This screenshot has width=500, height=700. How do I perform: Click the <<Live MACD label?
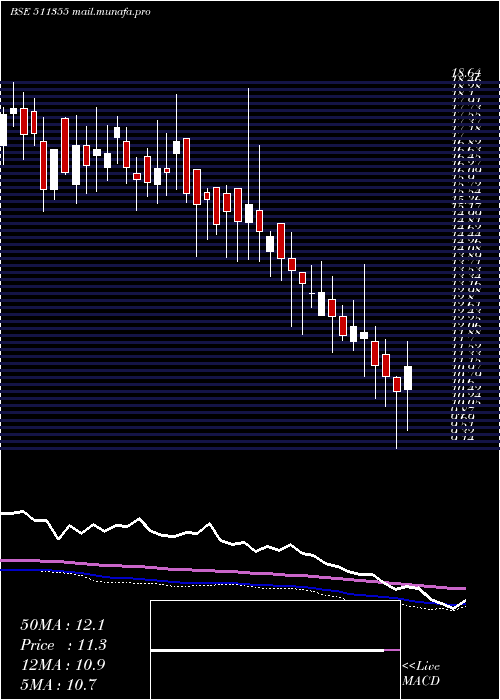pos(421,674)
